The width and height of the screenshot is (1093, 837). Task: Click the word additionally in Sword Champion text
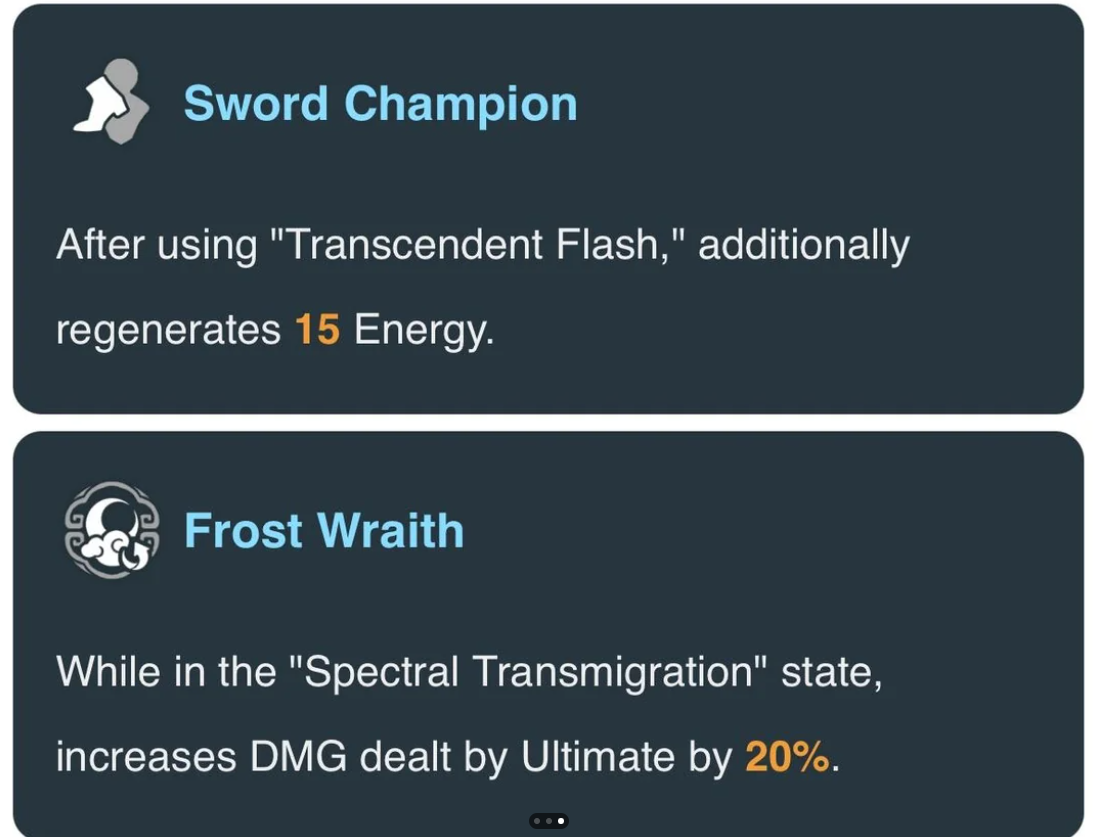click(804, 245)
